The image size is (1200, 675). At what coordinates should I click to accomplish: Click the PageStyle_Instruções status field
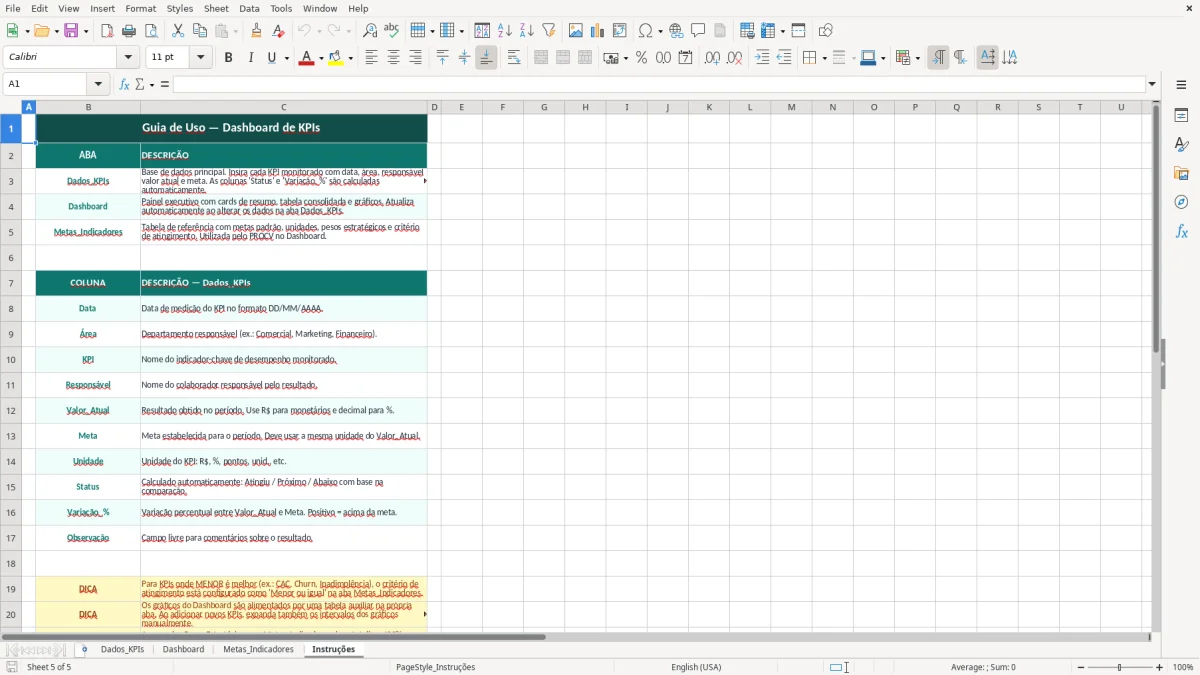(x=435, y=667)
